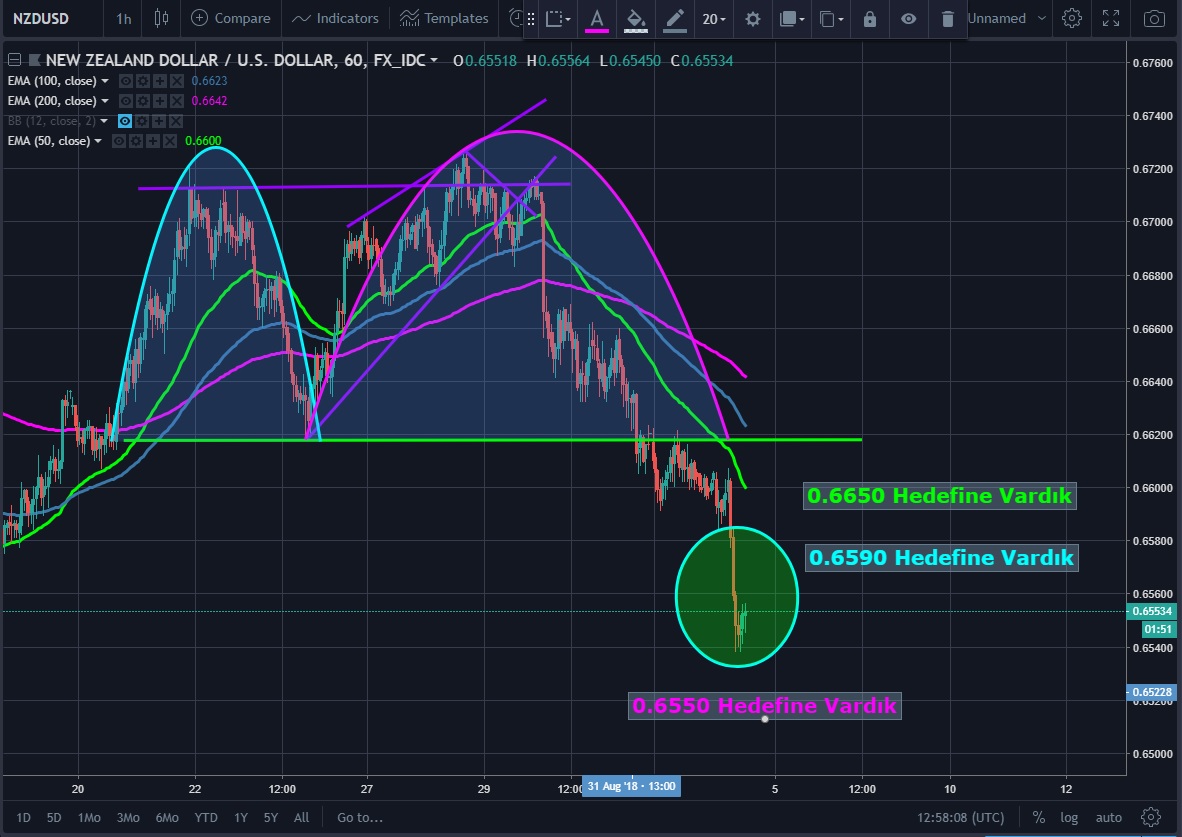Open the Templates menu
The height and width of the screenshot is (837, 1182).
444,18
